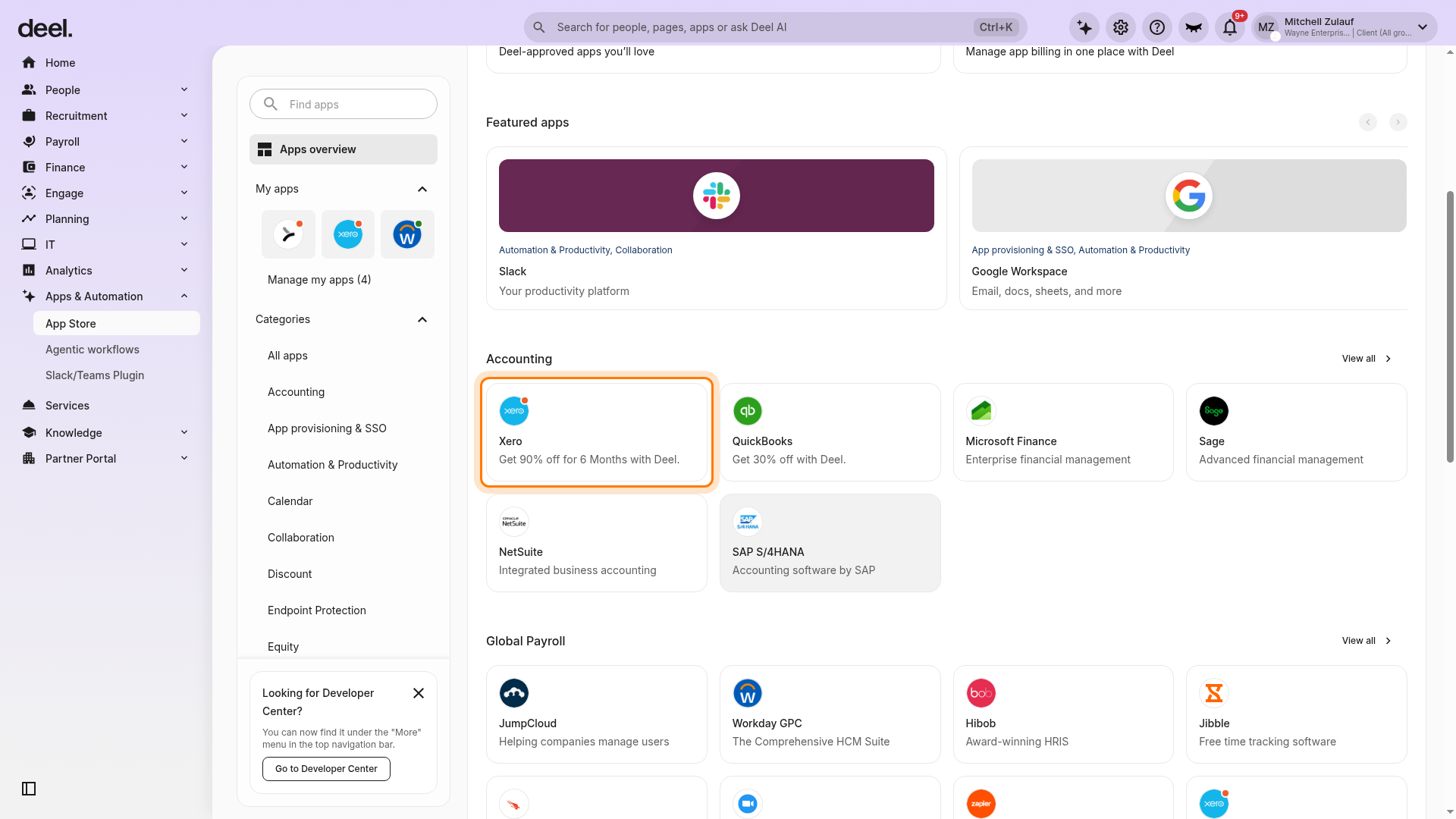Viewport: 1456px width, 819px height.
Task: Open the first app icon in My apps
Action: [x=288, y=234]
